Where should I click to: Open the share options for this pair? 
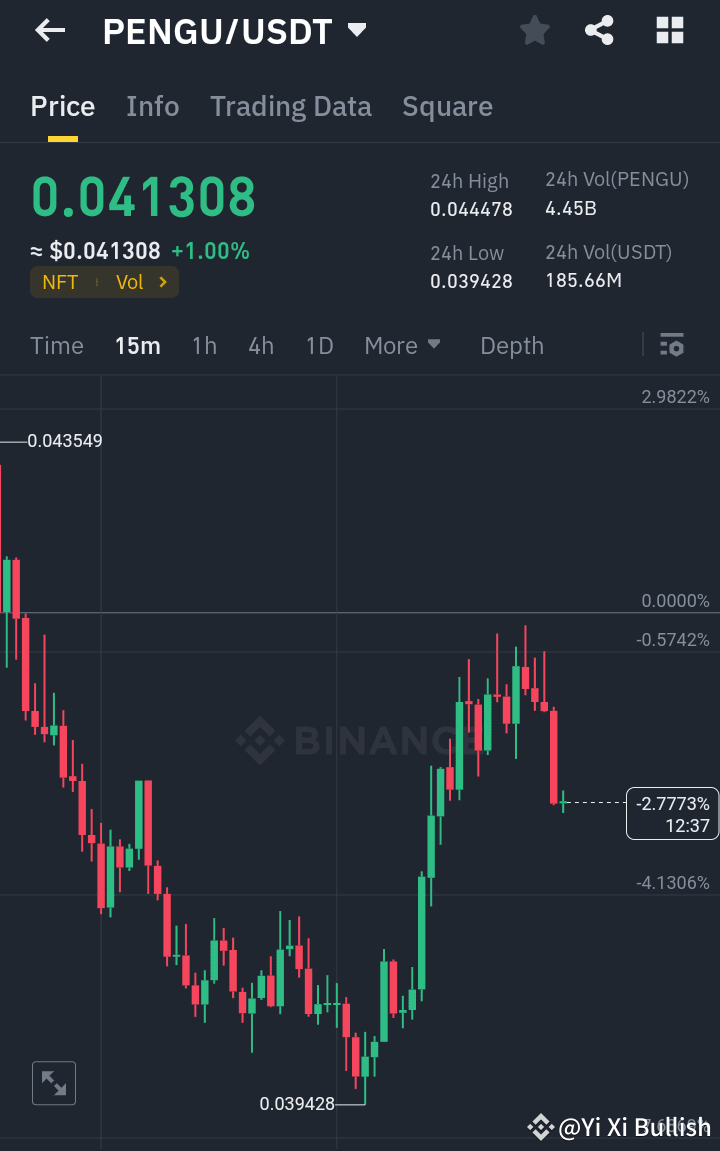click(599, 30)
